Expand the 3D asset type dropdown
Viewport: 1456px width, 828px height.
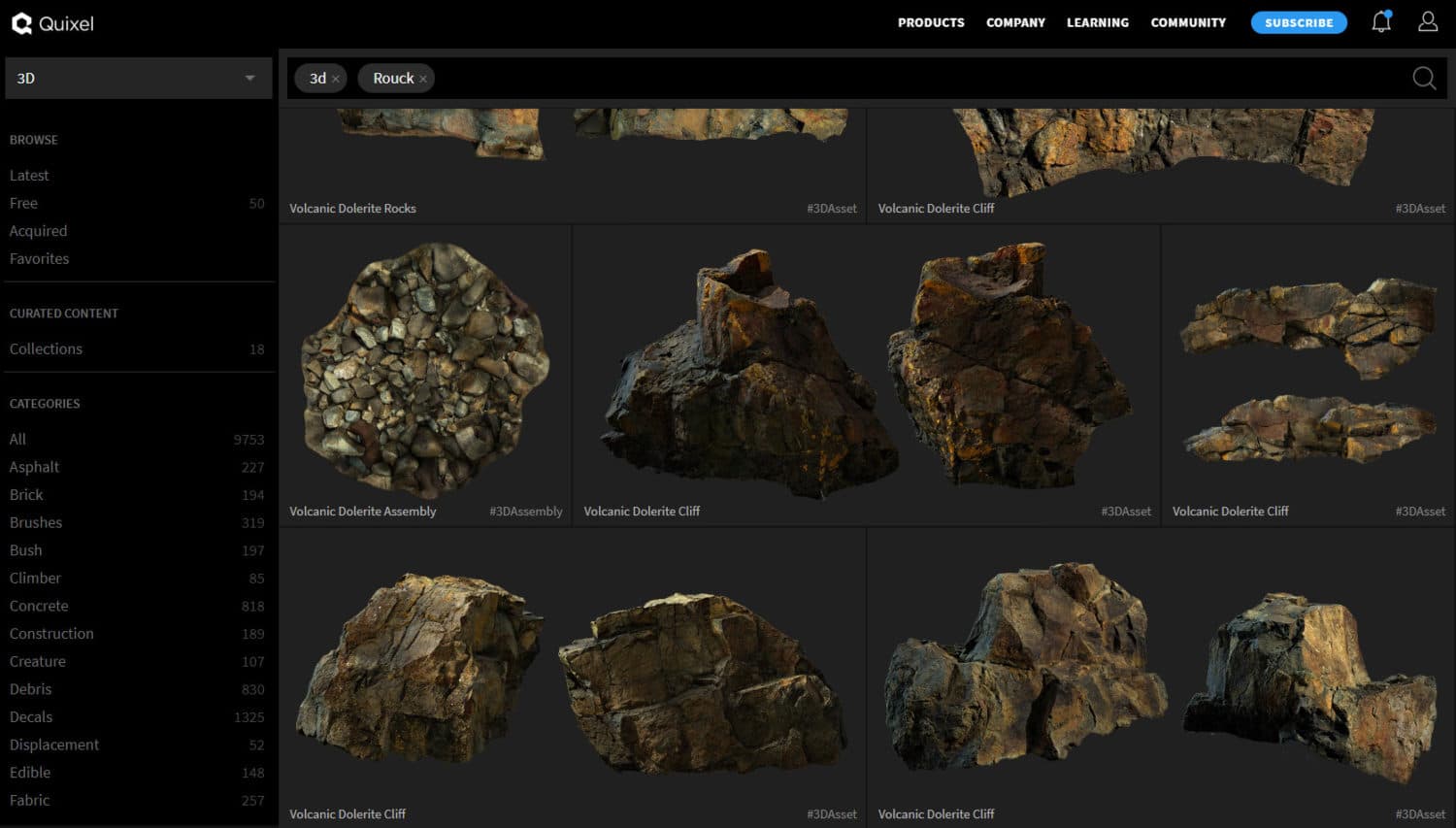[249, 79]
